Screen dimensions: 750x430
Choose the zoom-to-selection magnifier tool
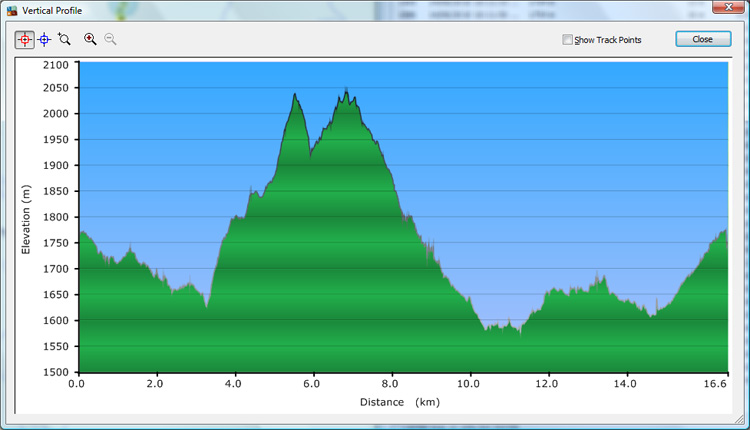point(64,39)
